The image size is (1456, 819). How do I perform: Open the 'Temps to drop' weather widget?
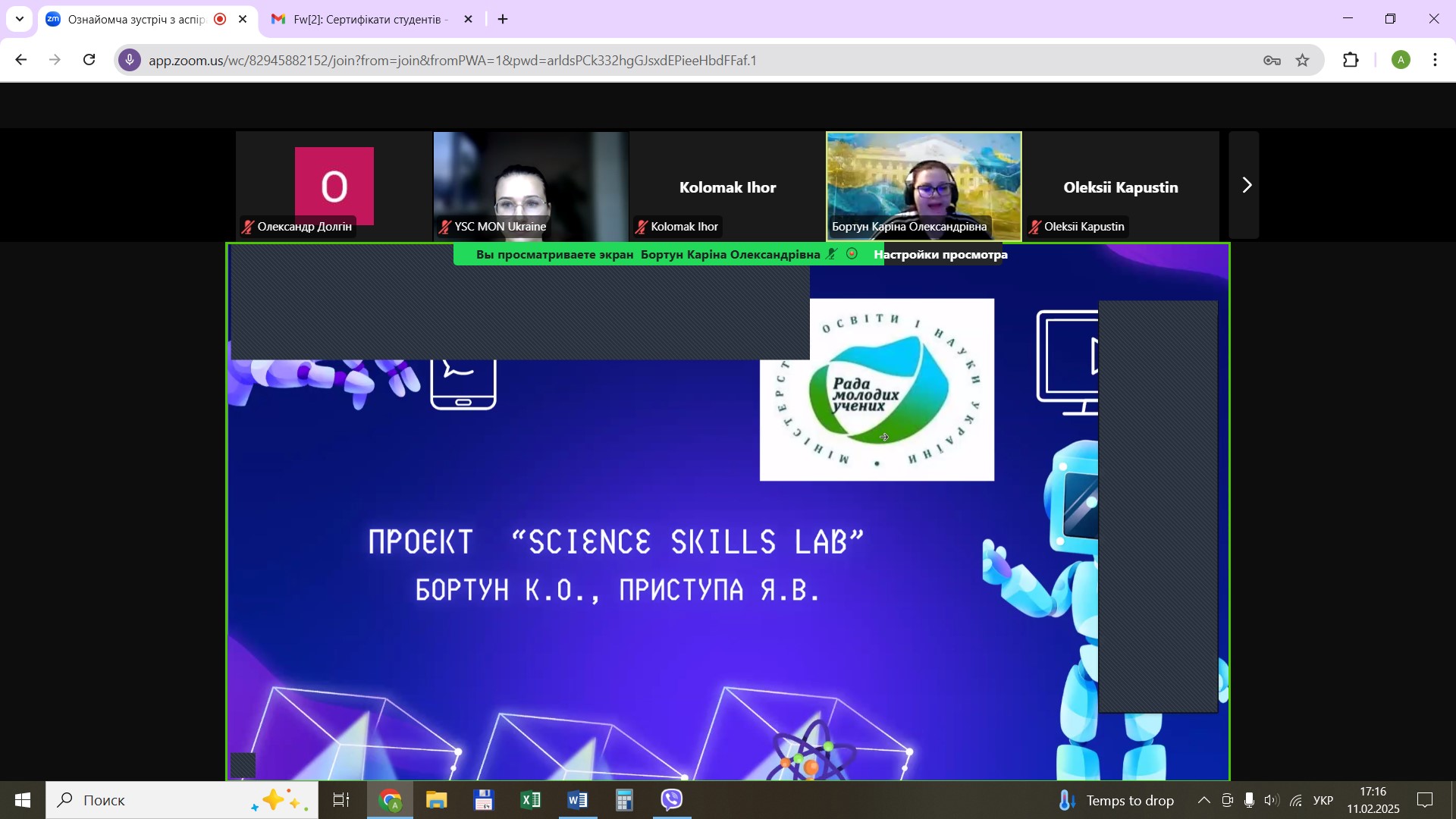[x=1116, y=800]
